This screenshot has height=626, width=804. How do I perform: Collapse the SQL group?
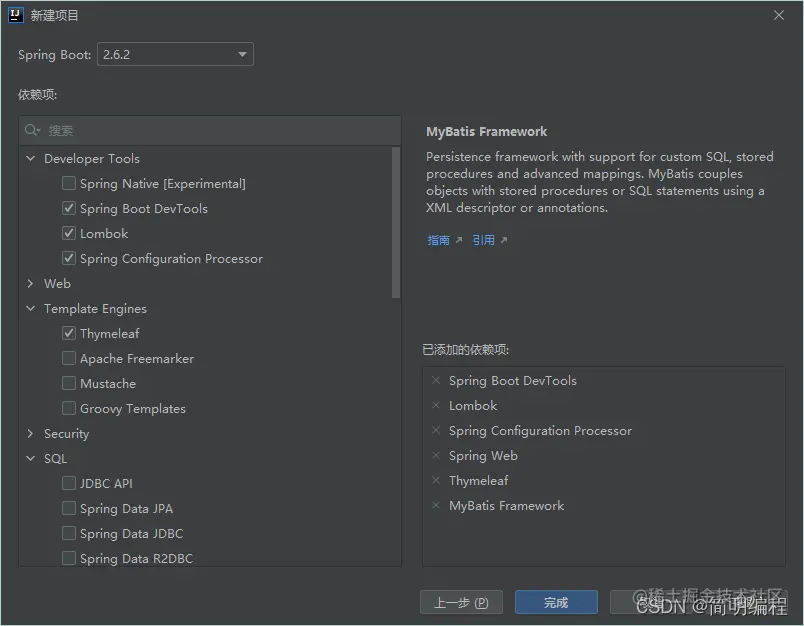[x=31, y=458]
